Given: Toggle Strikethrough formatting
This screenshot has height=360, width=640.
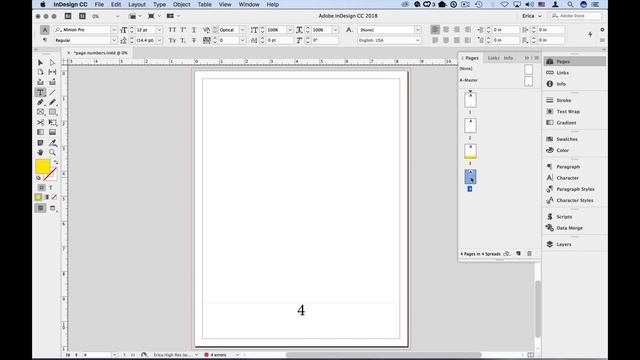Looking at the screenshot, I should [x=194, y=40].
